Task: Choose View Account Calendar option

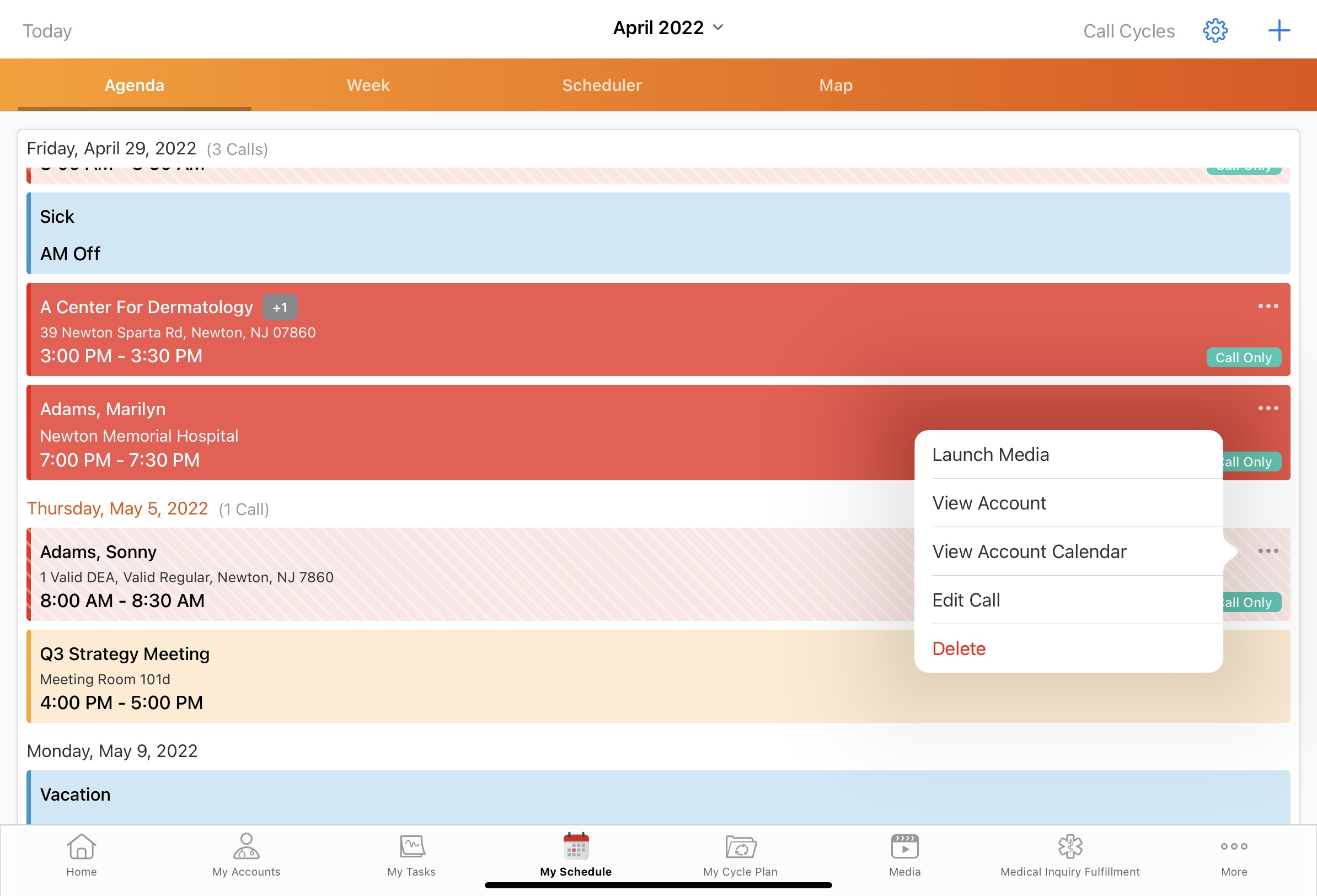Action: [x=1029, y=551]
